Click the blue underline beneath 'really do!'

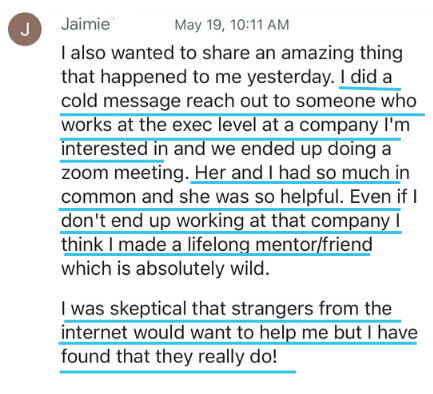pyautogui.click(x=178, y=371)
